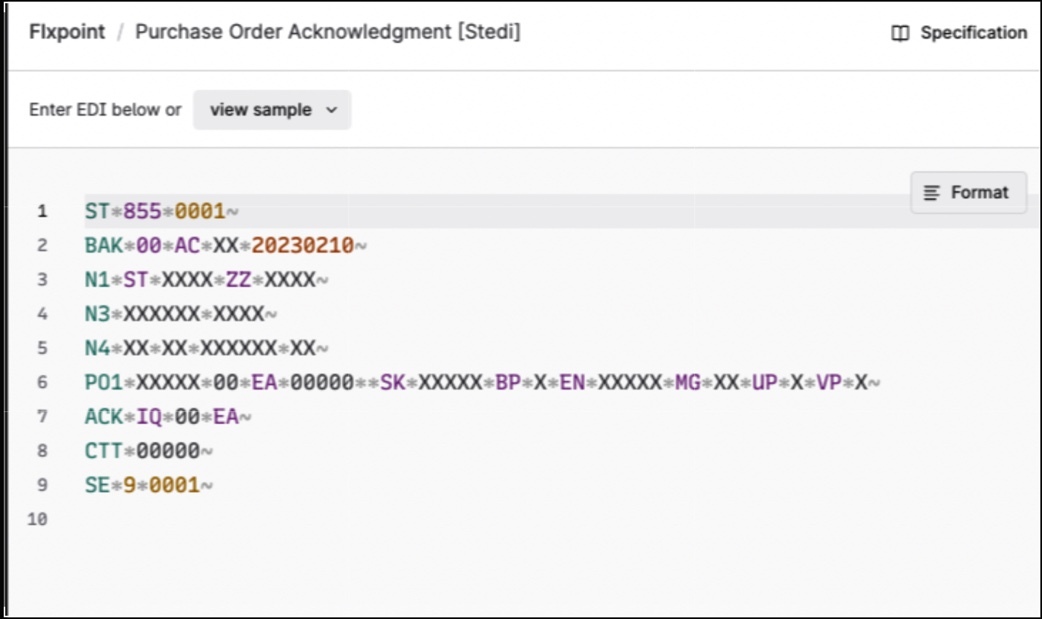This screenshot has height=619, width=1042.
Task: Select Purchase Order Acknowledgment [Stedi] breadcrumb title
Action: (327, 32)
